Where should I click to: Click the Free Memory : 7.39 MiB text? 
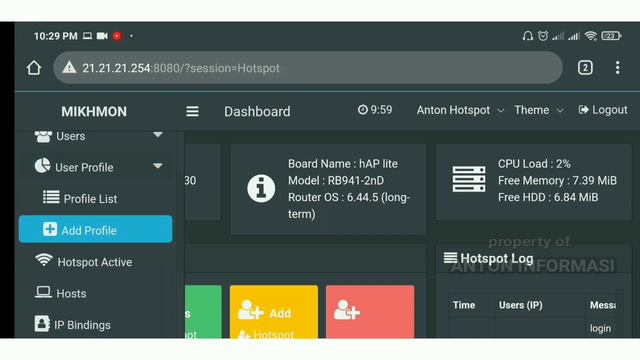(557, 180)
